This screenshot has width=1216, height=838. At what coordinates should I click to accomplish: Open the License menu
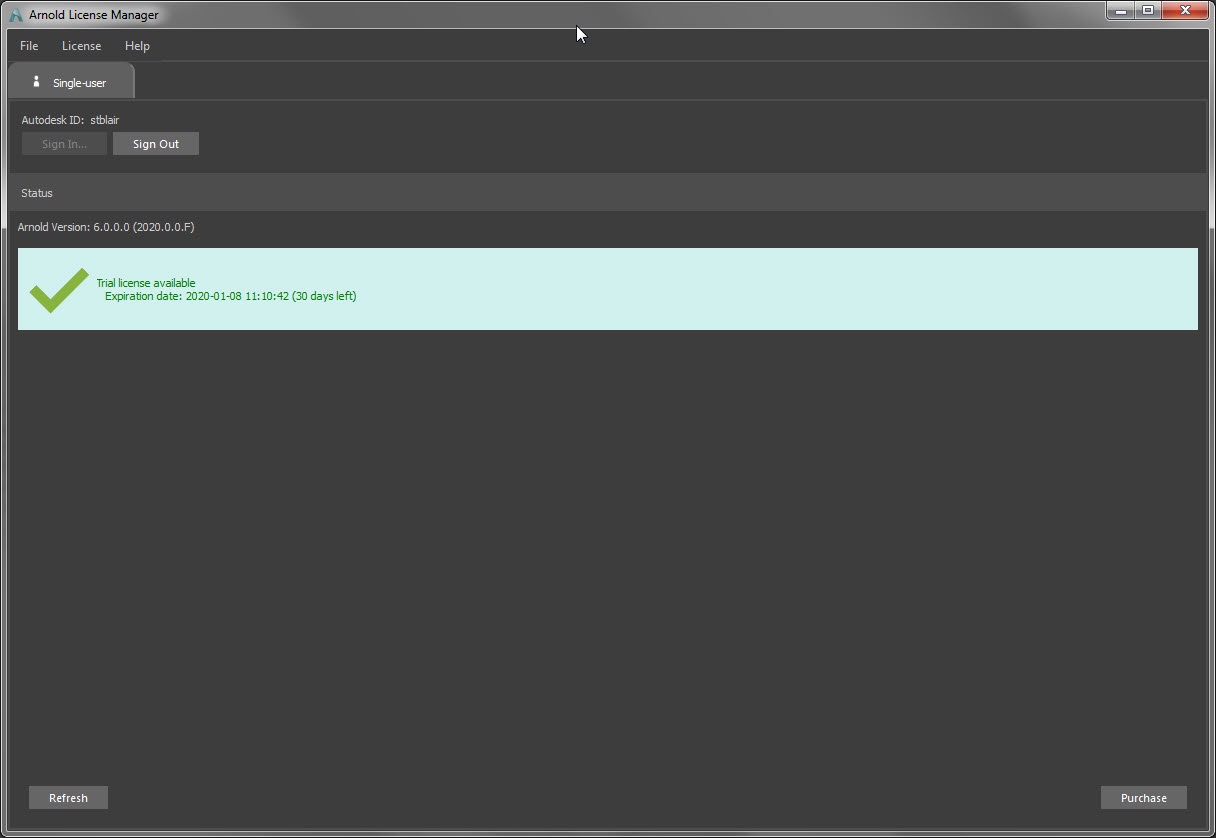(x=81, y=46)
